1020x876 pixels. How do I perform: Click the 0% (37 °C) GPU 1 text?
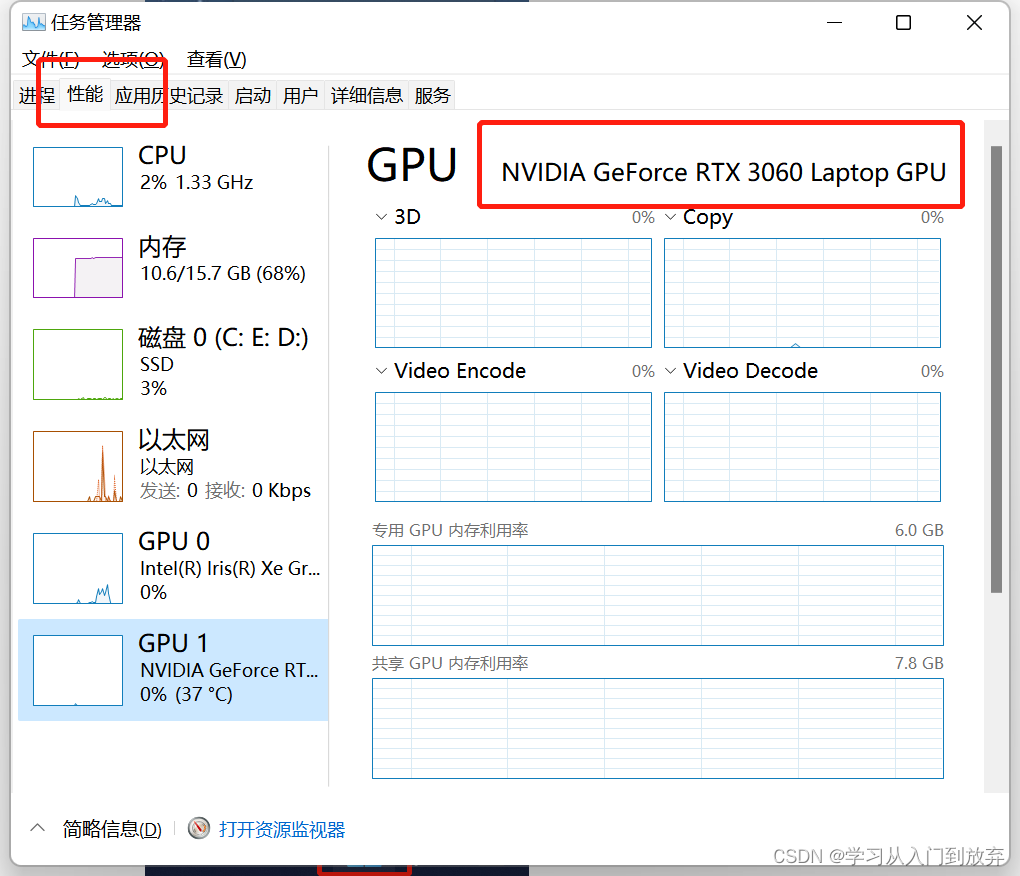click(186, 695)
